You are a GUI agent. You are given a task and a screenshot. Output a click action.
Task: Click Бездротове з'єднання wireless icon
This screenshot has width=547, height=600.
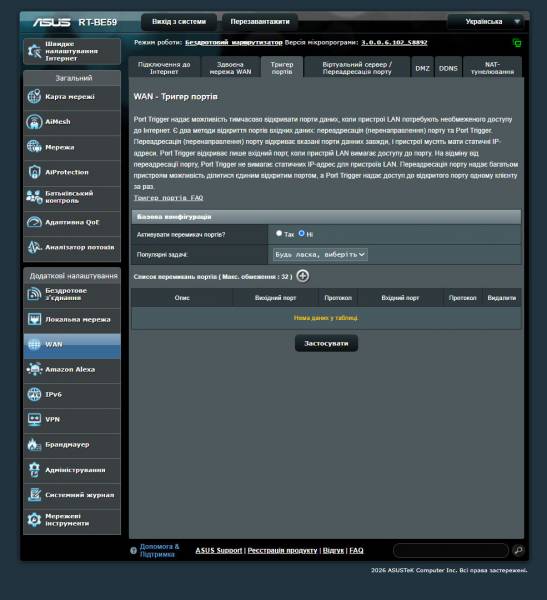click(x=34, y=294)
